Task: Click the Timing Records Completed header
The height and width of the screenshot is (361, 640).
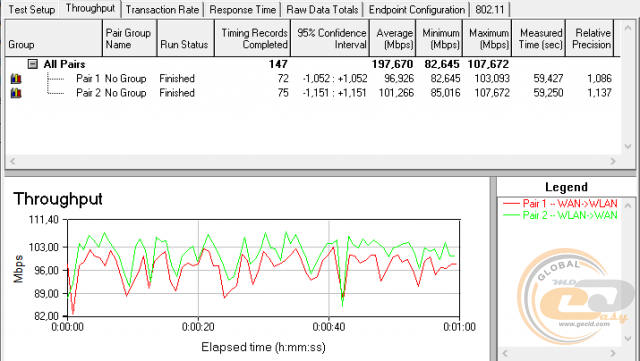Action: coord(253,38)
